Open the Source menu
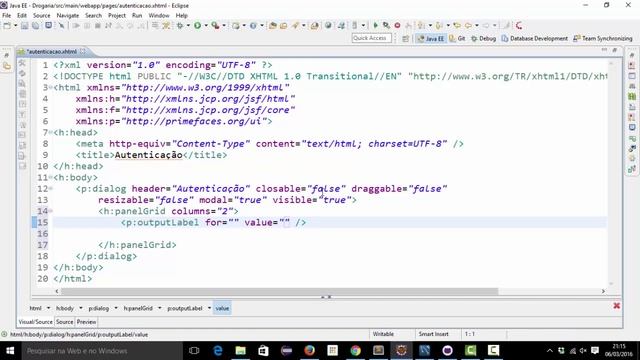640x360 pixels. coord(42,16)
